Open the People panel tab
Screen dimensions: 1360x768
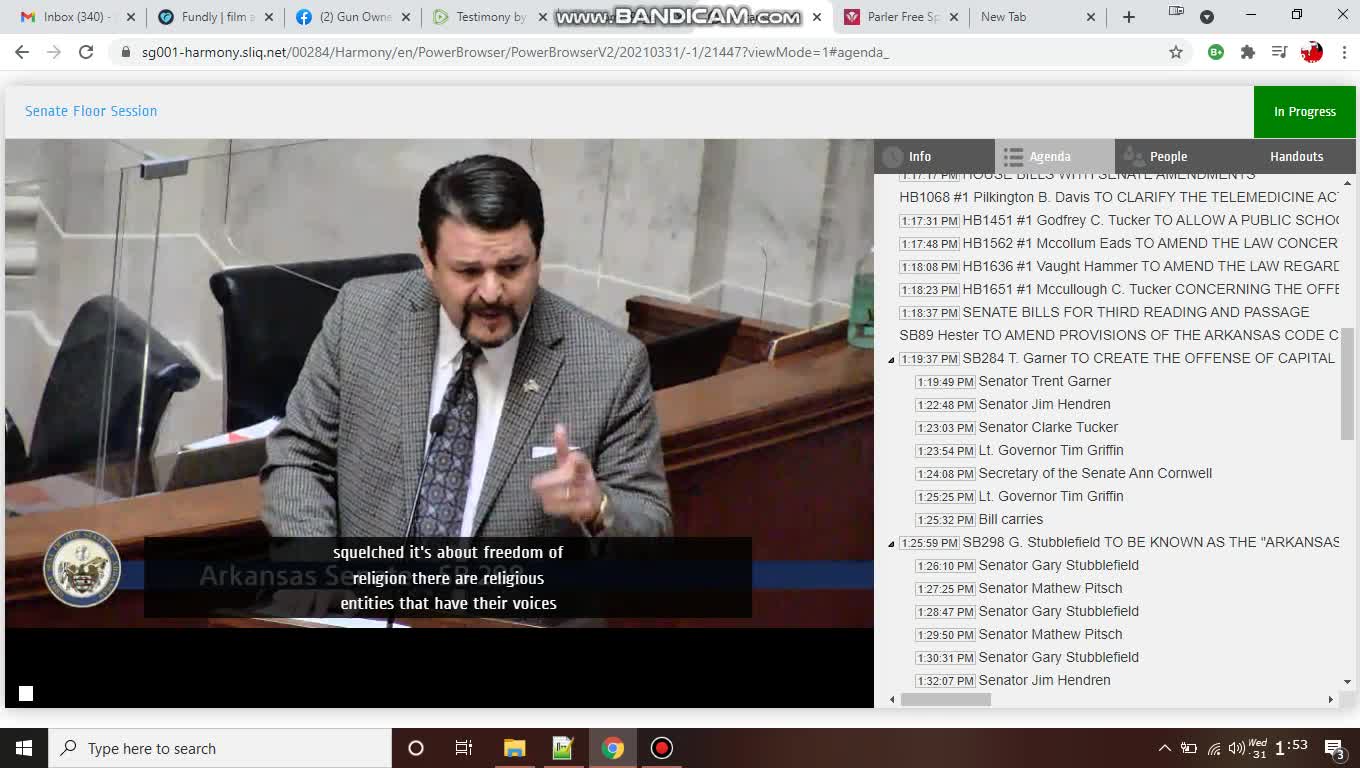tap(1174, 156)
